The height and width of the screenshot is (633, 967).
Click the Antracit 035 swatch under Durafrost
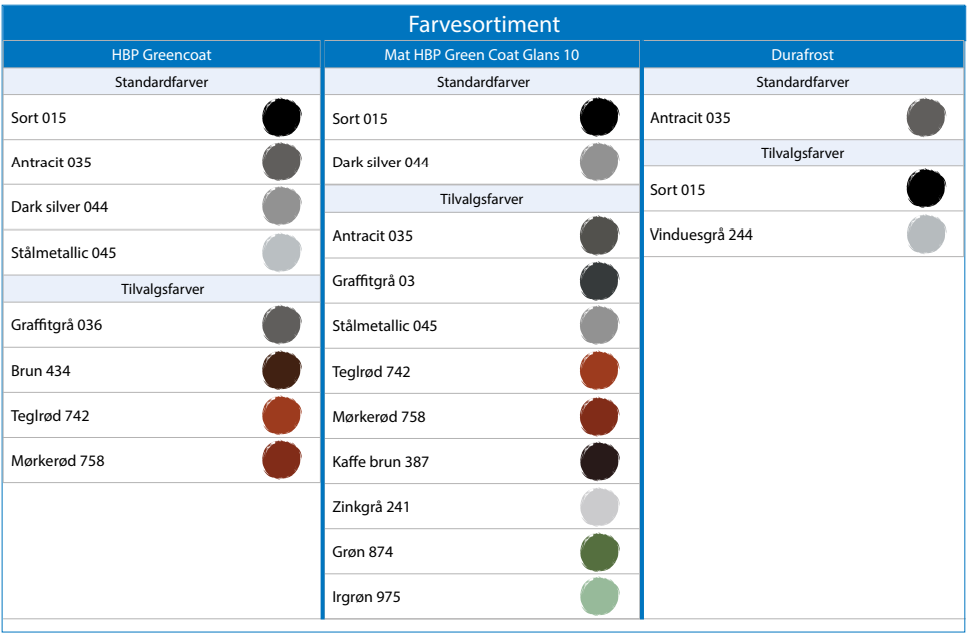click(x=926, y=117)
